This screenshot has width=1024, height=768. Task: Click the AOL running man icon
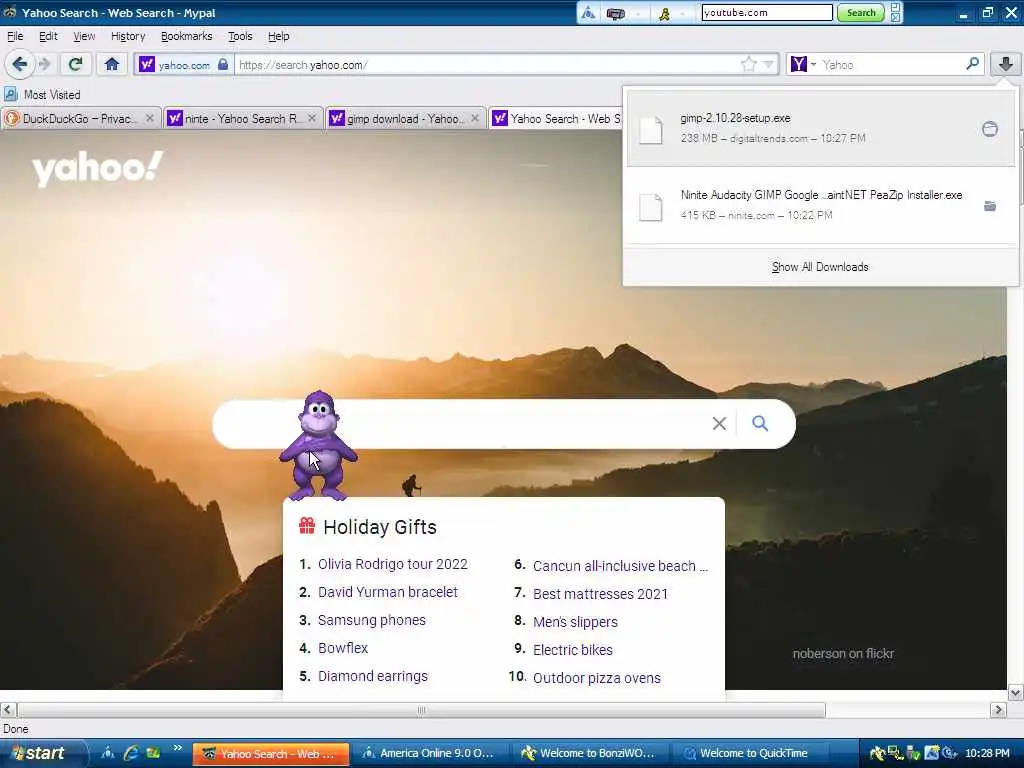point(665,13)
